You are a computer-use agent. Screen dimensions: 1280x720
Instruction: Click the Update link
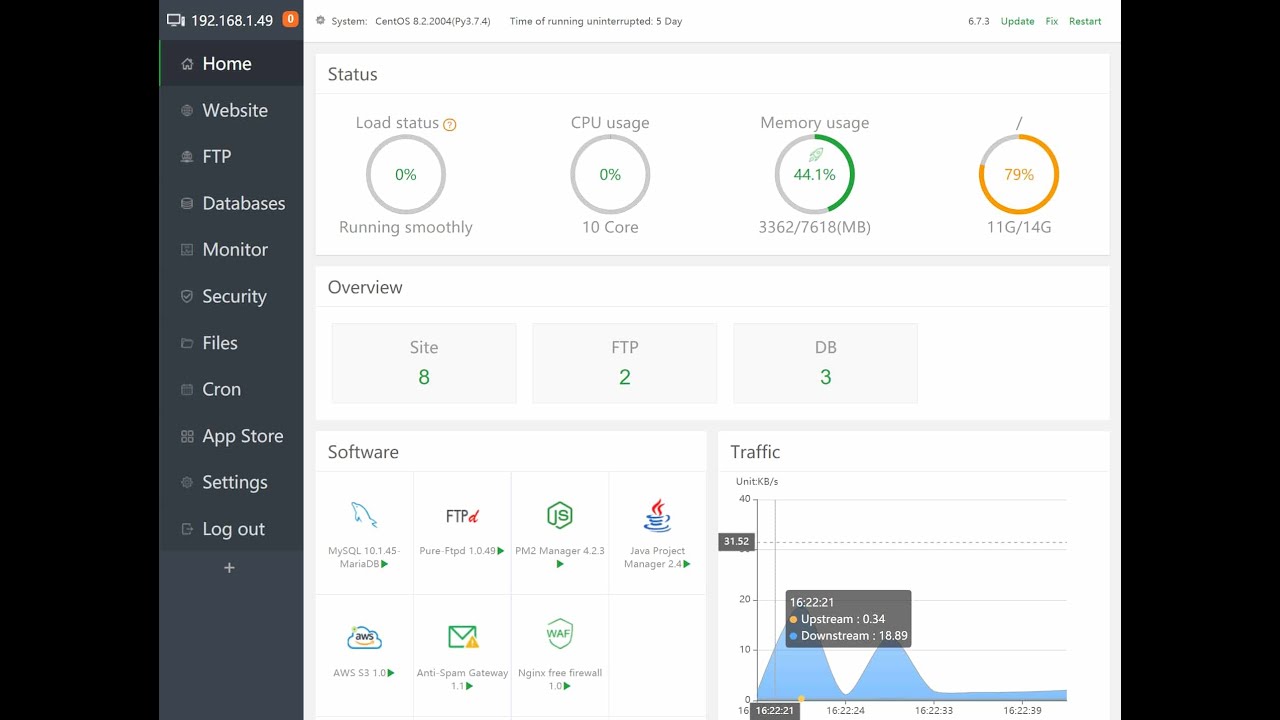[1017, 21]
